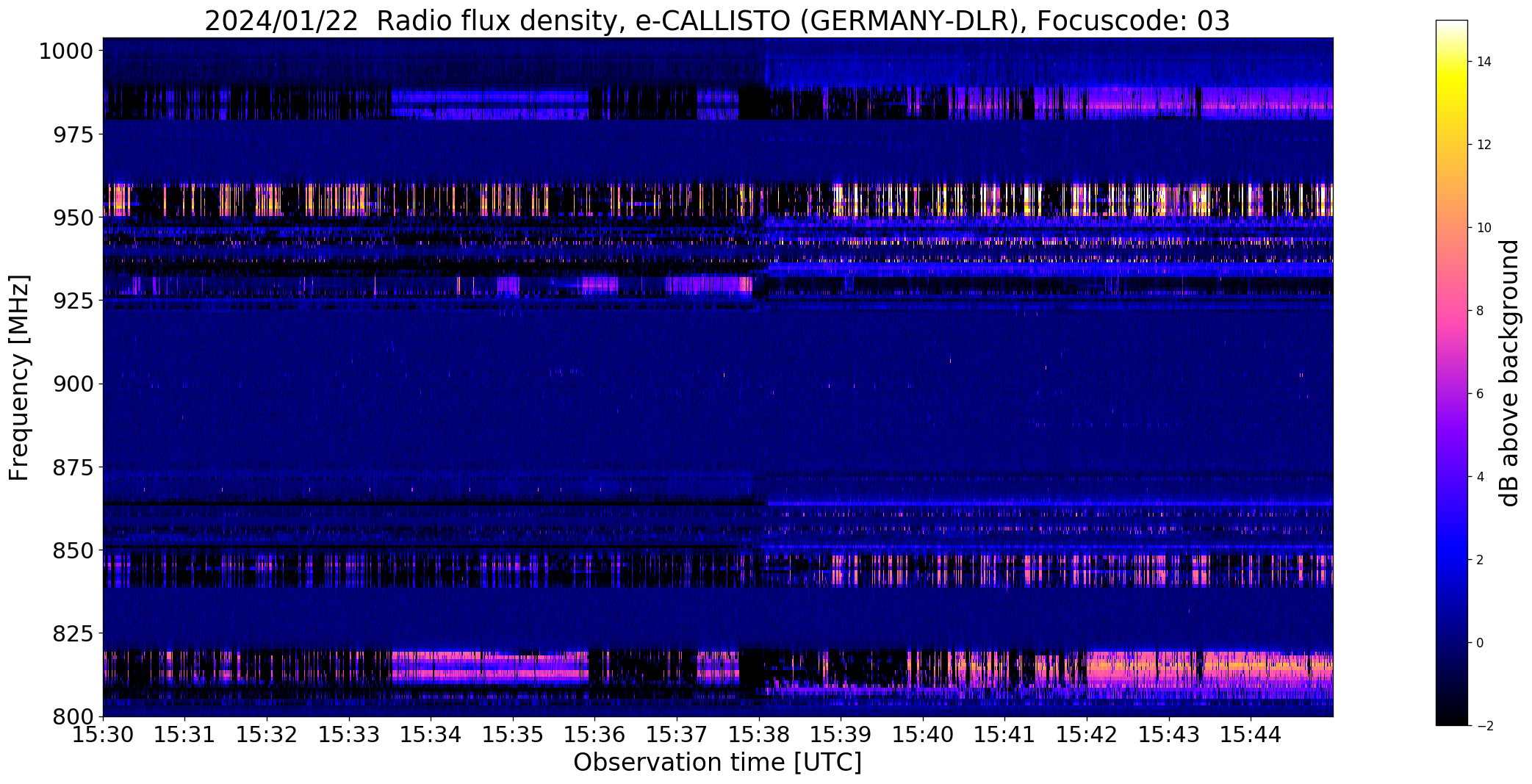The width and height of the screenshot is (1532, 784).
Task: Click the colorbar tick label 6
Action: pos(1481,394)
